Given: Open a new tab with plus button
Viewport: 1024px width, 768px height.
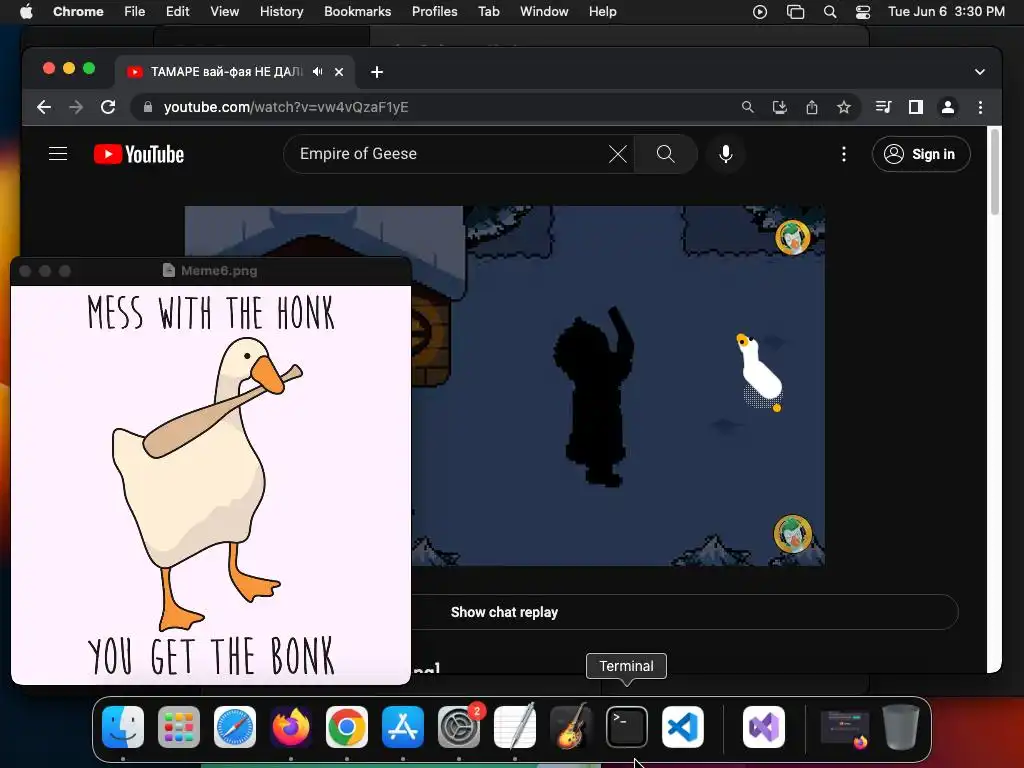Looking at the screenshot, I should click(377, 72).
